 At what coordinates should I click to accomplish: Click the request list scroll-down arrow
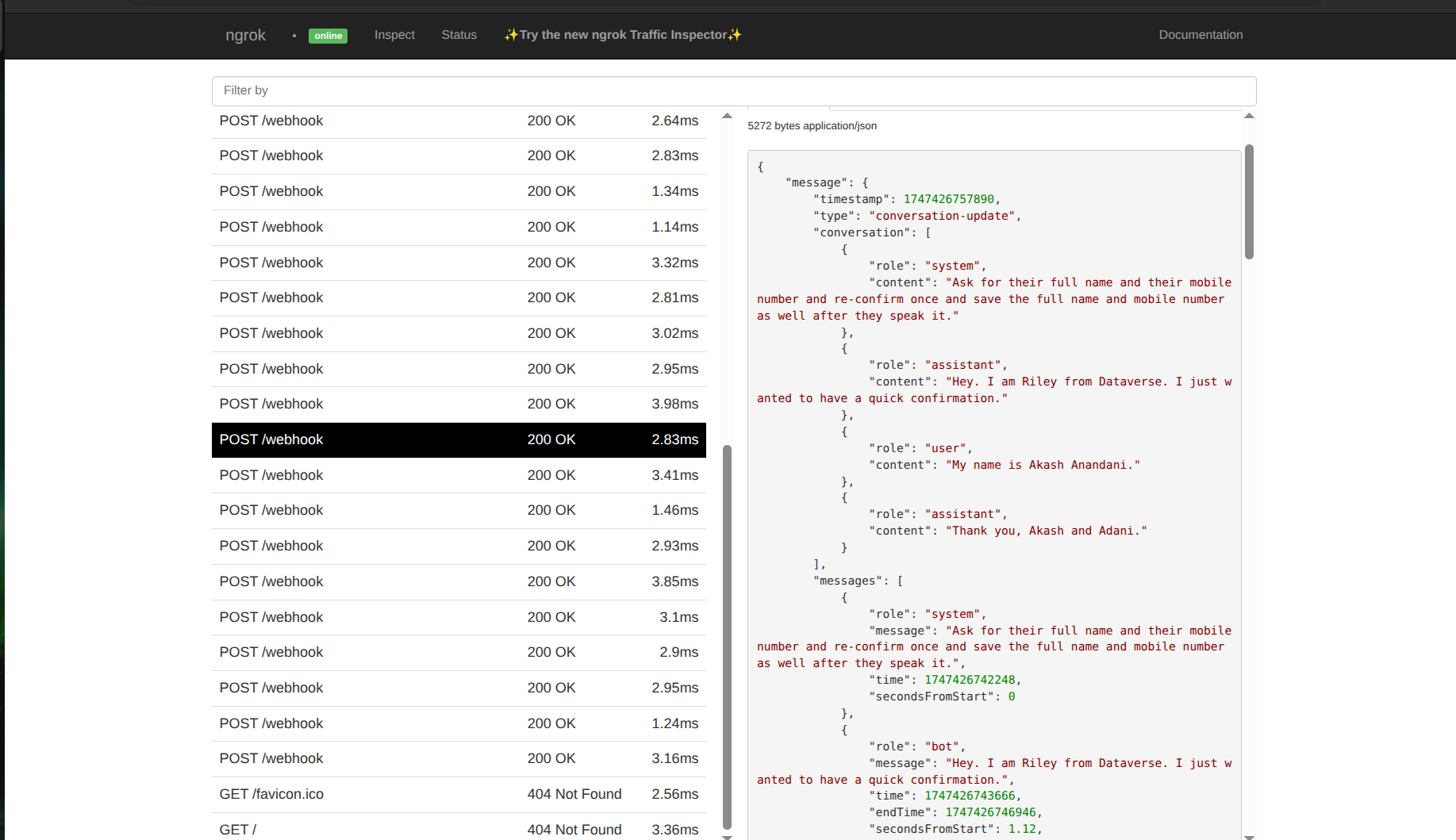[x=727, y=836]
